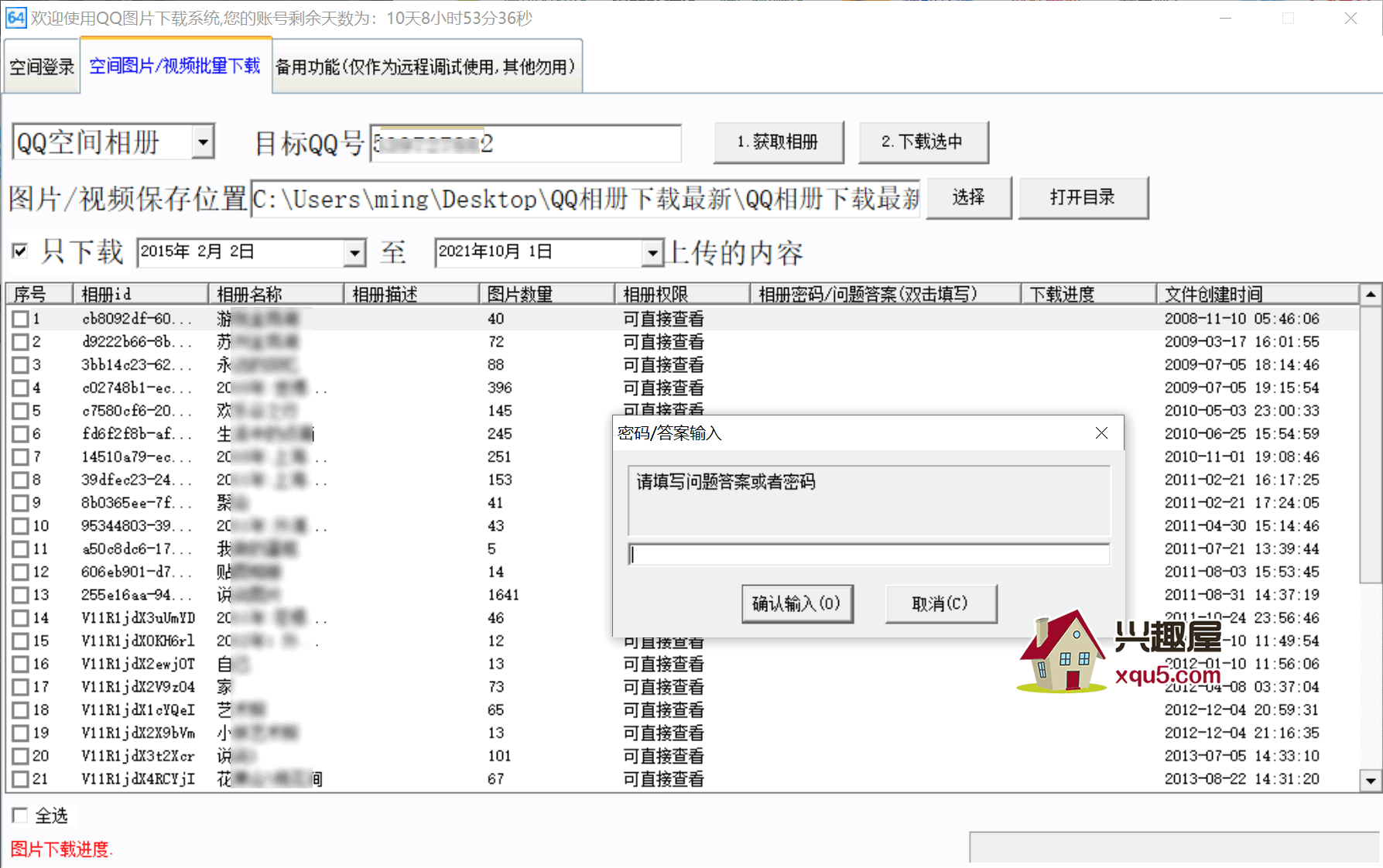Click album id 606eb901-d7...
Image resolution: width=1383 pixels, height=868 pixels.
pyautogui.click(x=138, y=572)
